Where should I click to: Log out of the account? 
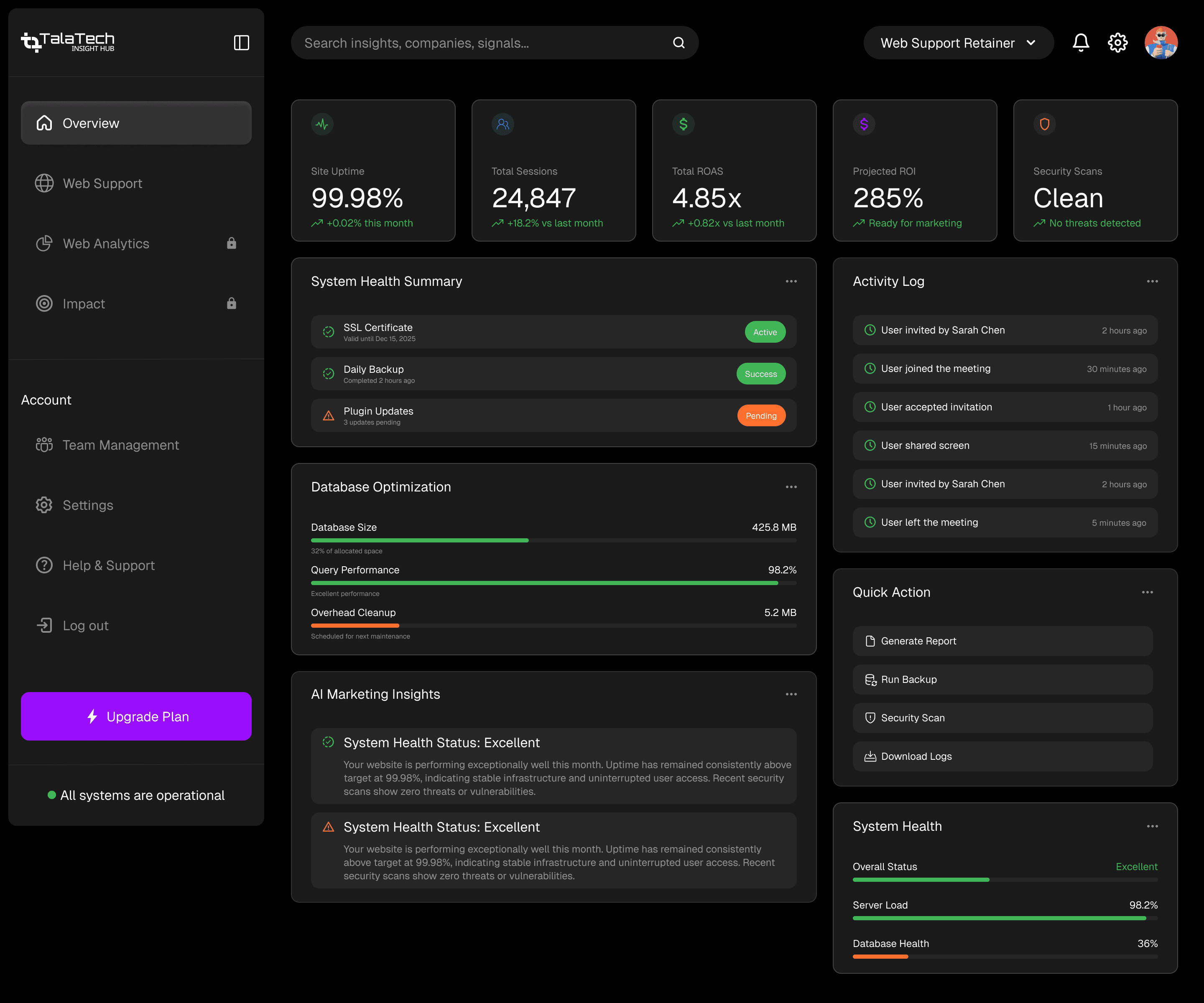(x=136, y=625)
